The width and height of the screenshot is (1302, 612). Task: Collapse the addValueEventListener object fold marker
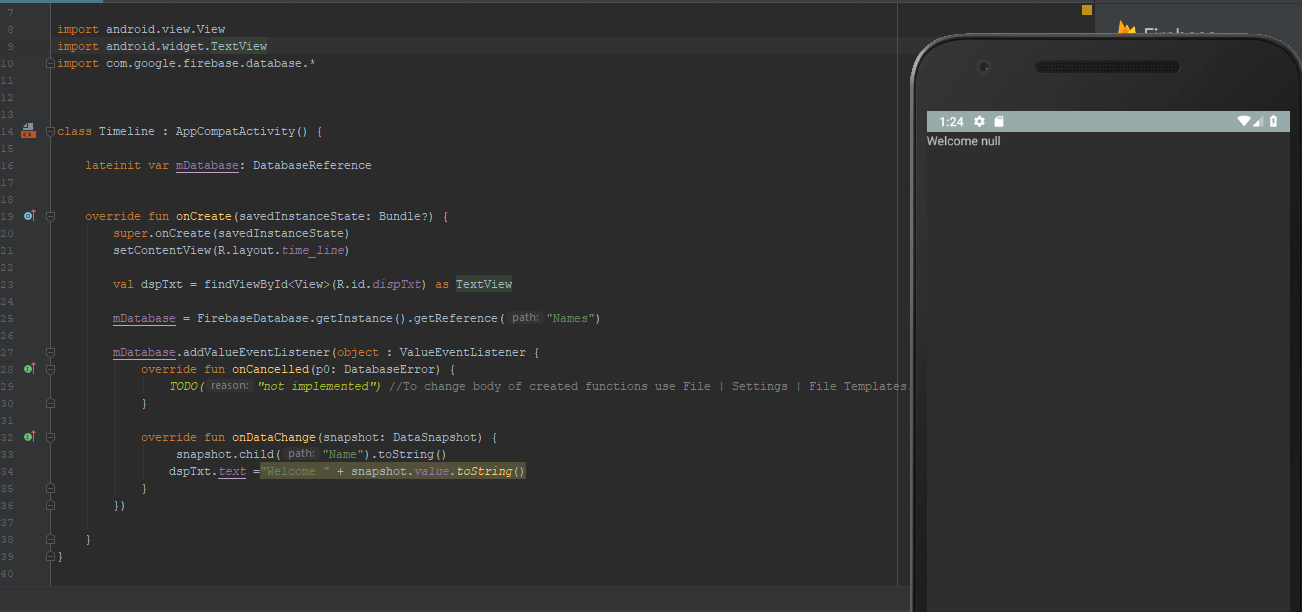[51, 352]
